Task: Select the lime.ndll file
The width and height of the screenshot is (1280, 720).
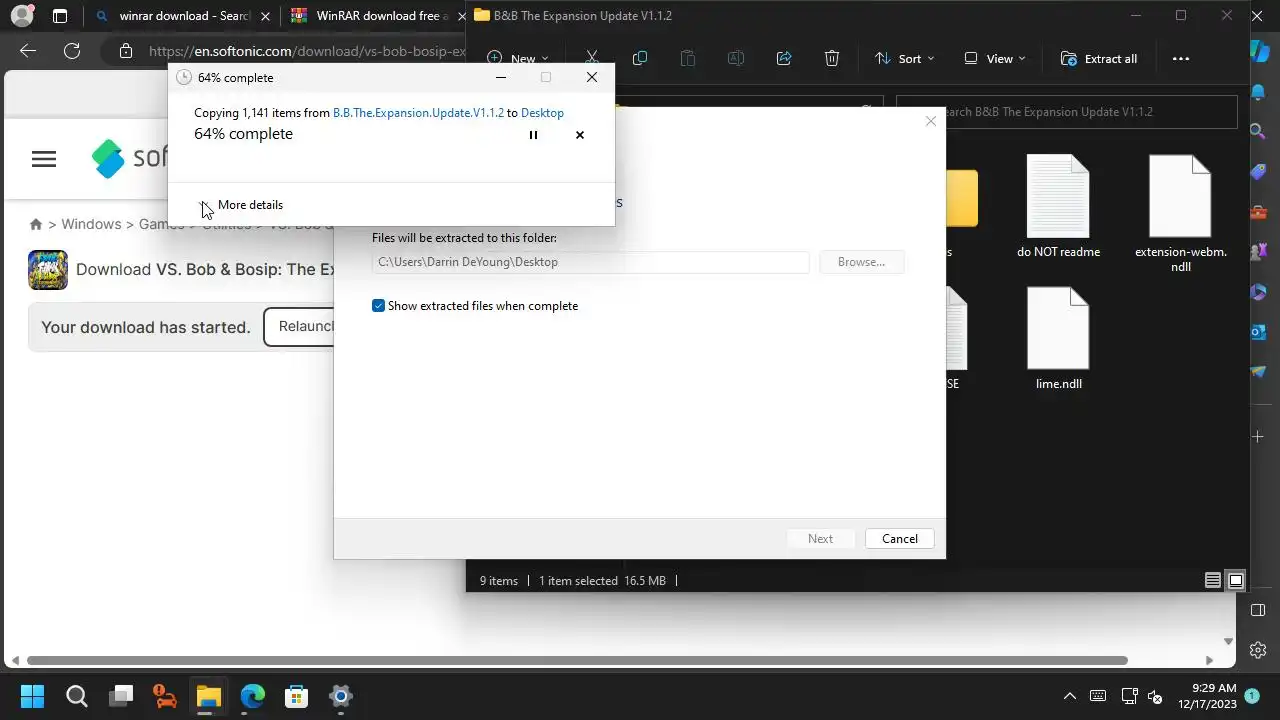Action: (x=1058, y=339)
